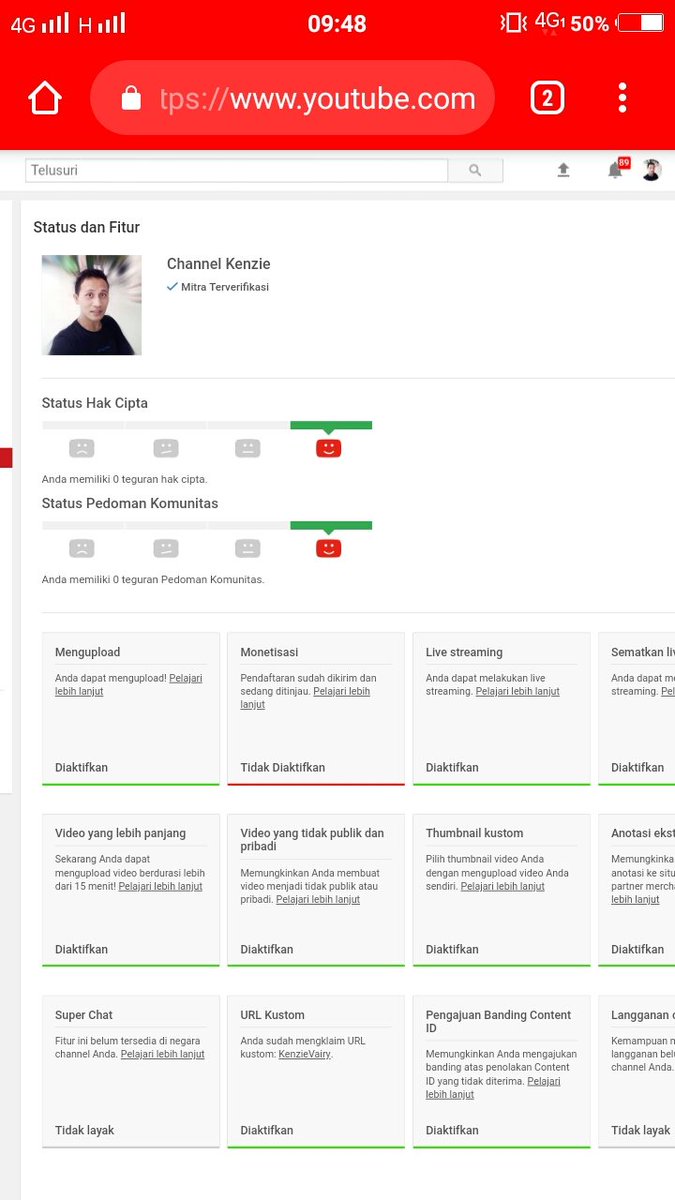Click first sad face under Status Pedoman Komunitas
Image resolution: width=675 pixels, height=1200 pixels.
point(82,549)
